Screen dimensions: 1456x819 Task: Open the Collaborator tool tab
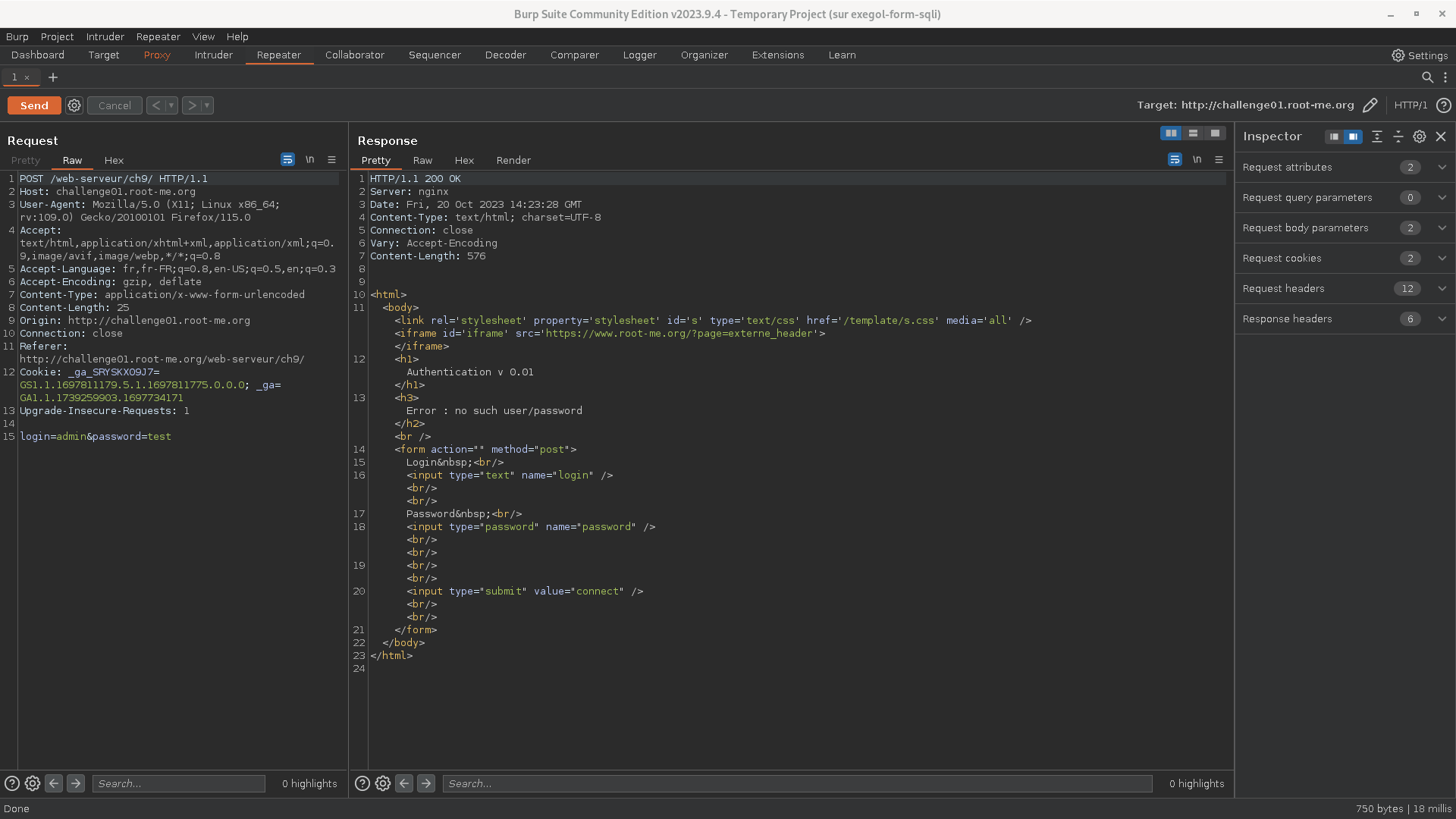(355, 55)
